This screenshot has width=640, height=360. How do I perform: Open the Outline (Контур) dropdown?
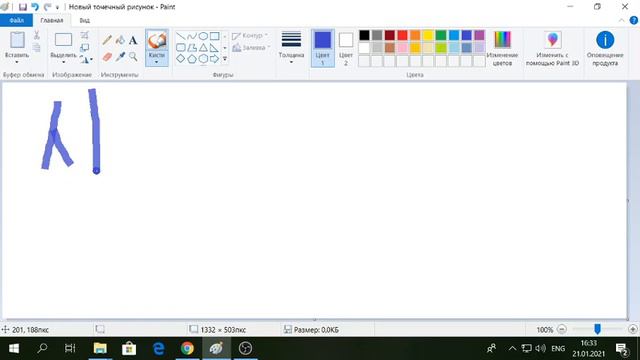(250, 36)
